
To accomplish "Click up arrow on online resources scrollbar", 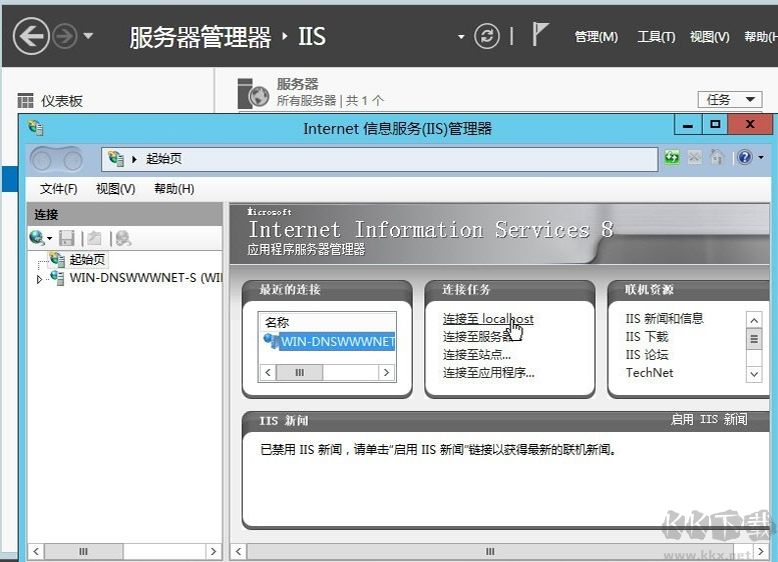I will tap(754, 320).
